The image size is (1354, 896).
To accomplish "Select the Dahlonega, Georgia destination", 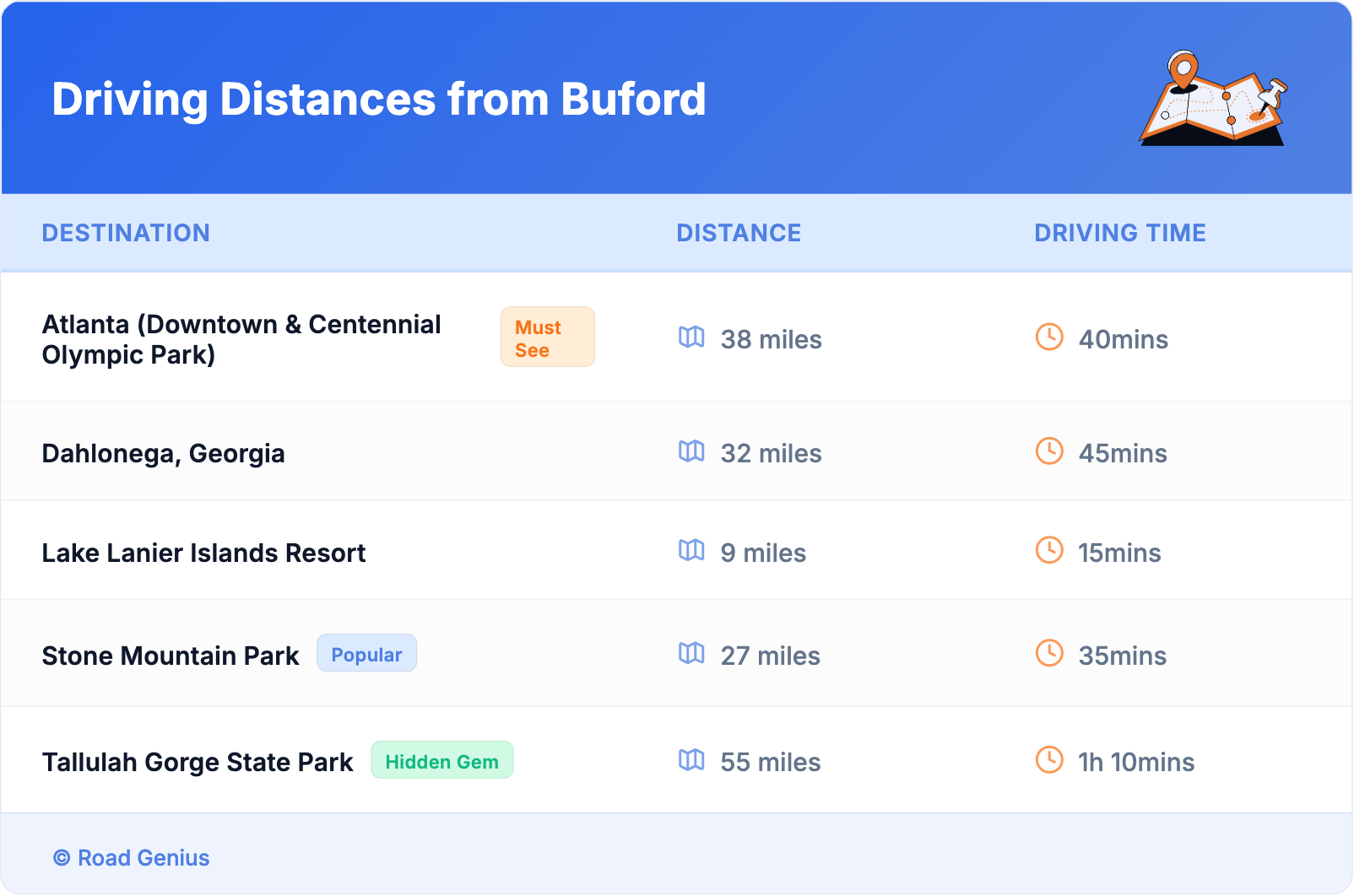I will tap(163, 454).
